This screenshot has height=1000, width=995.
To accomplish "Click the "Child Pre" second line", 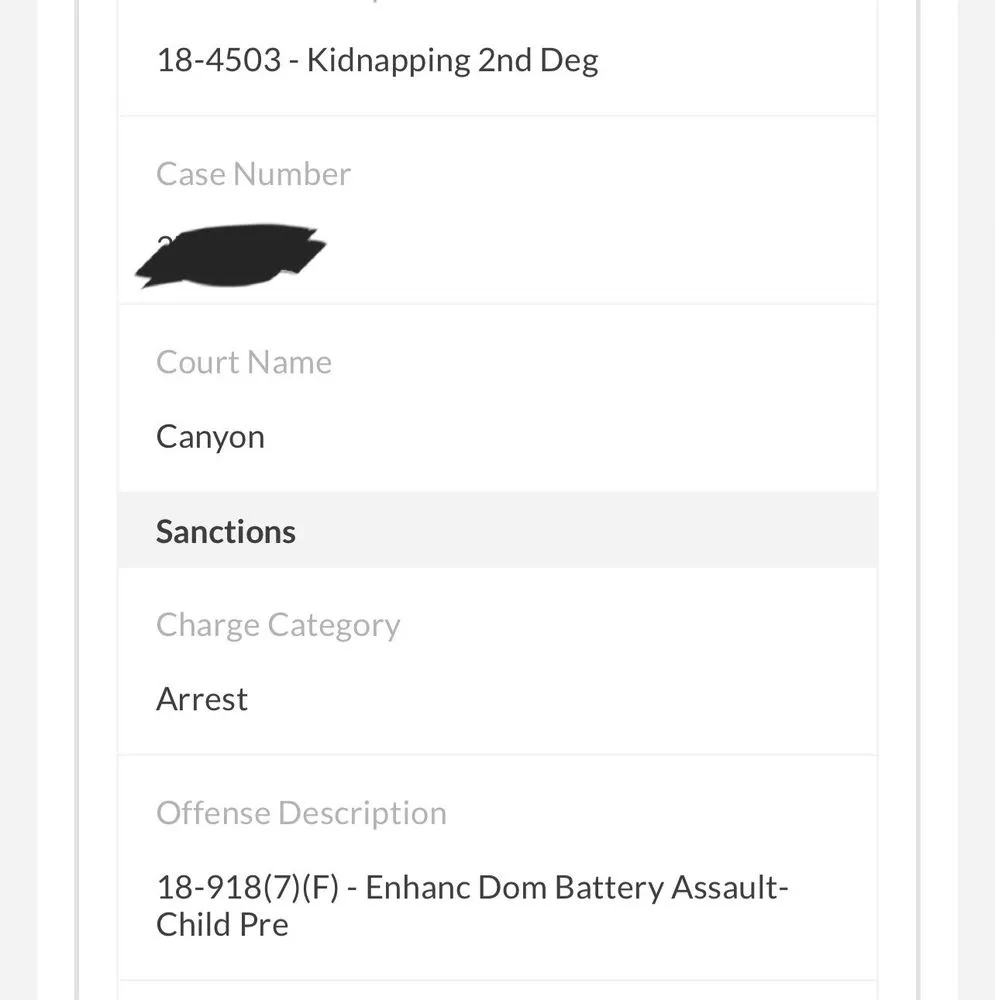I will [x=222, y=924].
